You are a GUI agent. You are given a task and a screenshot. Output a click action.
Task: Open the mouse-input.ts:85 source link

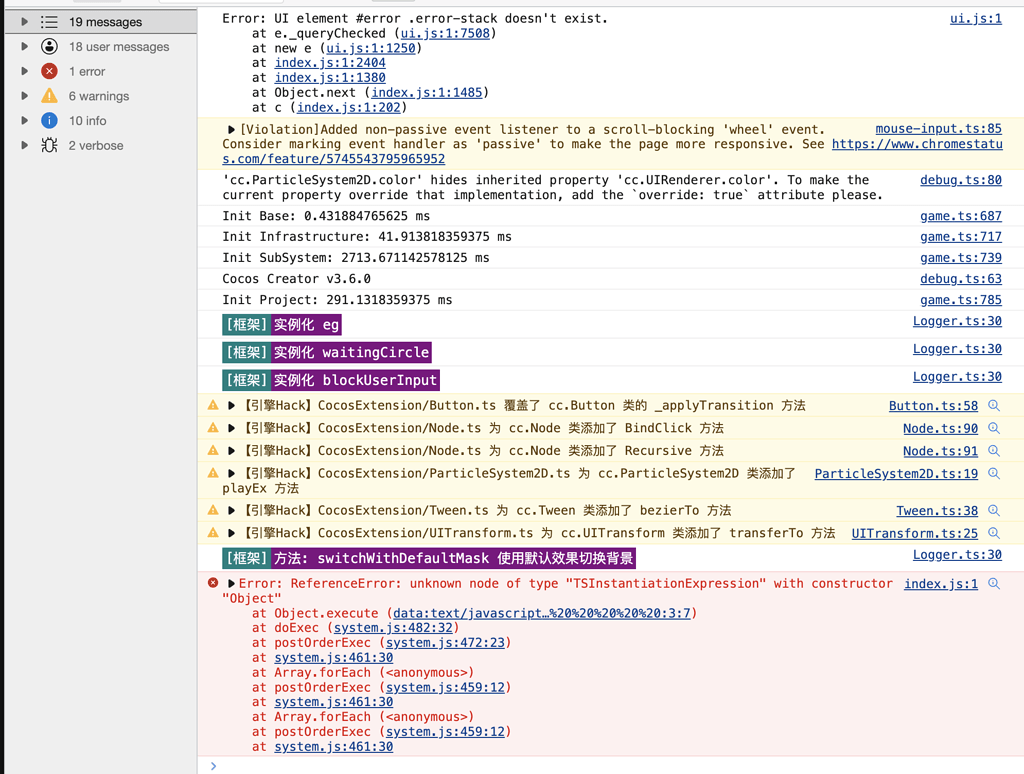click(x=938, y=129)
